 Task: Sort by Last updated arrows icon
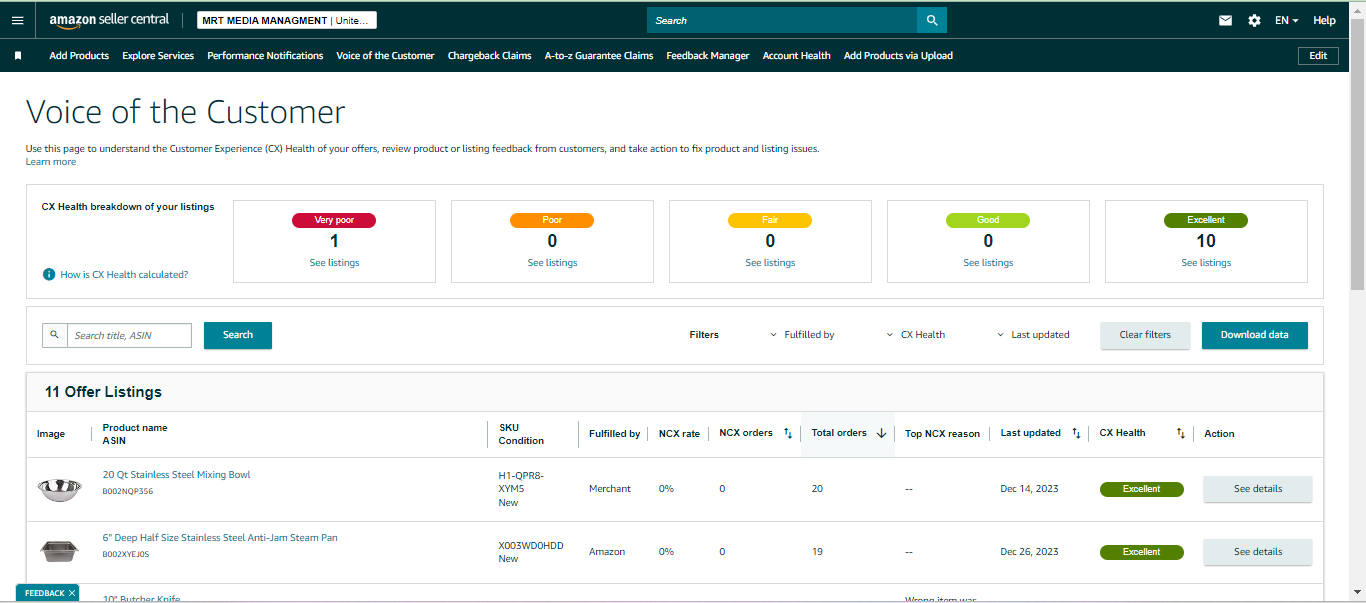coord(1076,433)
